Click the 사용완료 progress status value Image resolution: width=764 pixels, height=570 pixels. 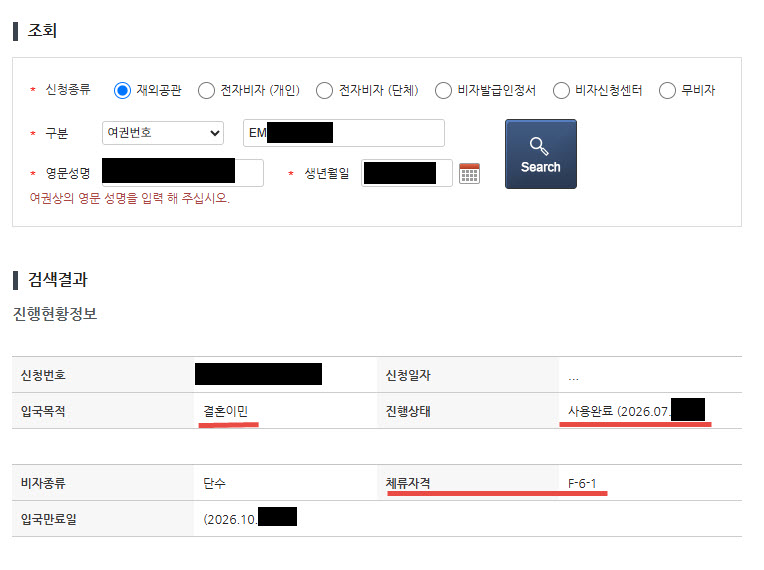[x=636, y=411]
